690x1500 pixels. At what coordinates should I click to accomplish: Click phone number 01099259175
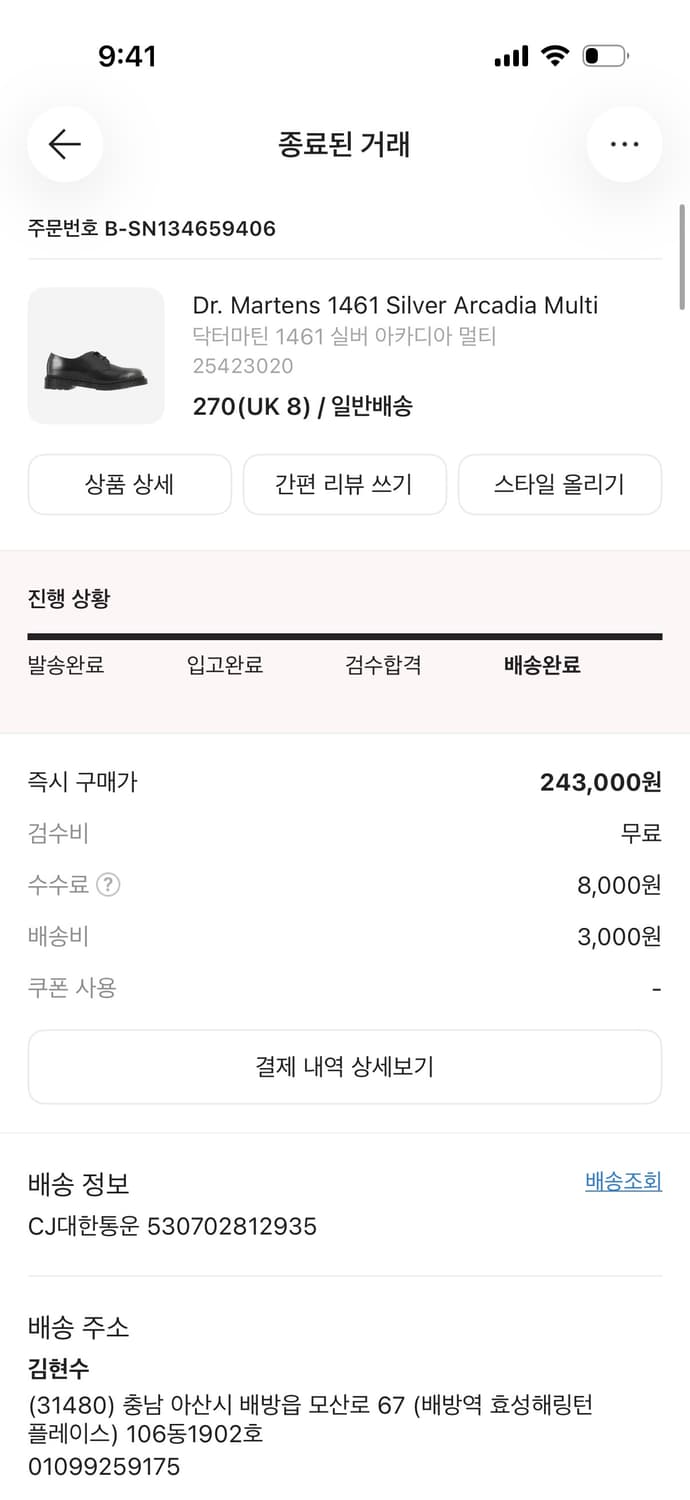coord(100,1468)
